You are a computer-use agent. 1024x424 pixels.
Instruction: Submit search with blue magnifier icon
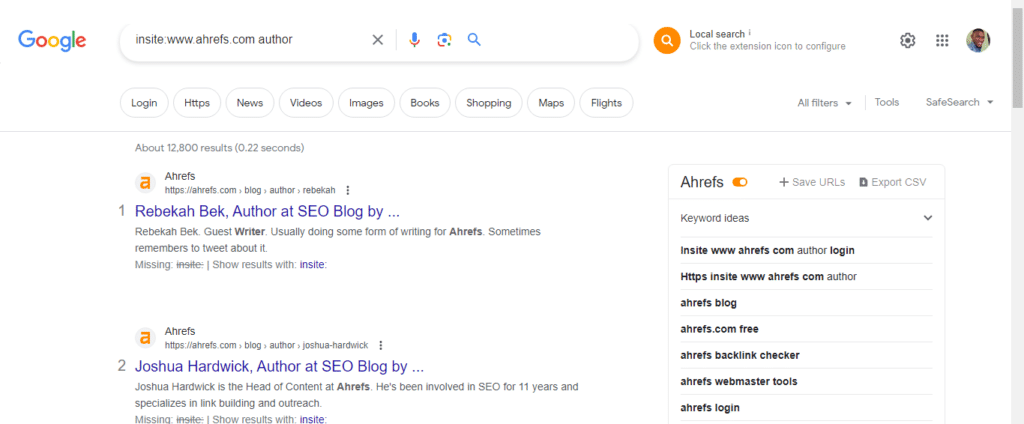[x=475, y=40]
